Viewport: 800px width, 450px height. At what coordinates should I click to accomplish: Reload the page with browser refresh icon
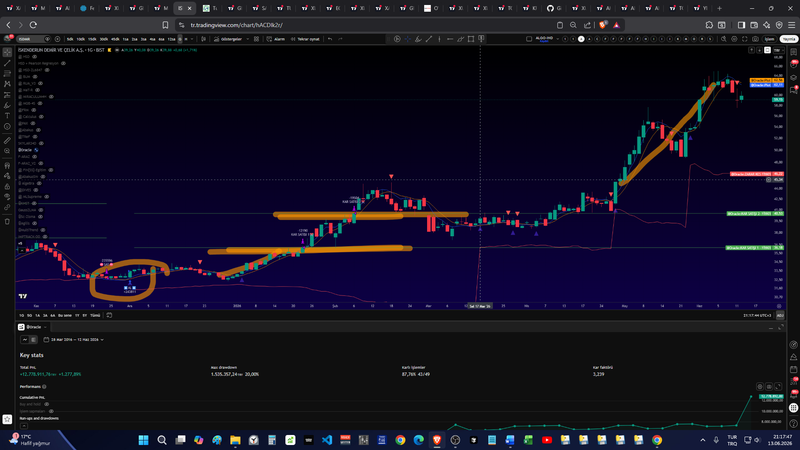tap(33, 25)
